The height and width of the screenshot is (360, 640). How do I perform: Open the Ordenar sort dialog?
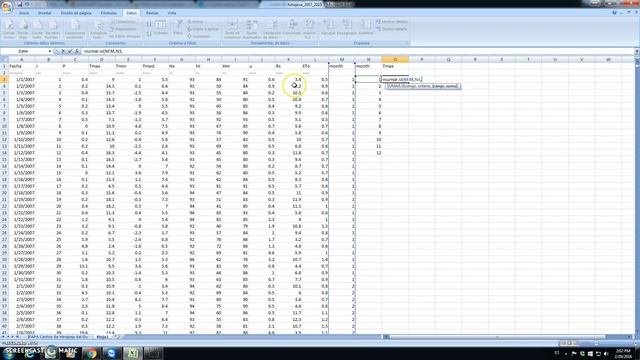point(161,28)
